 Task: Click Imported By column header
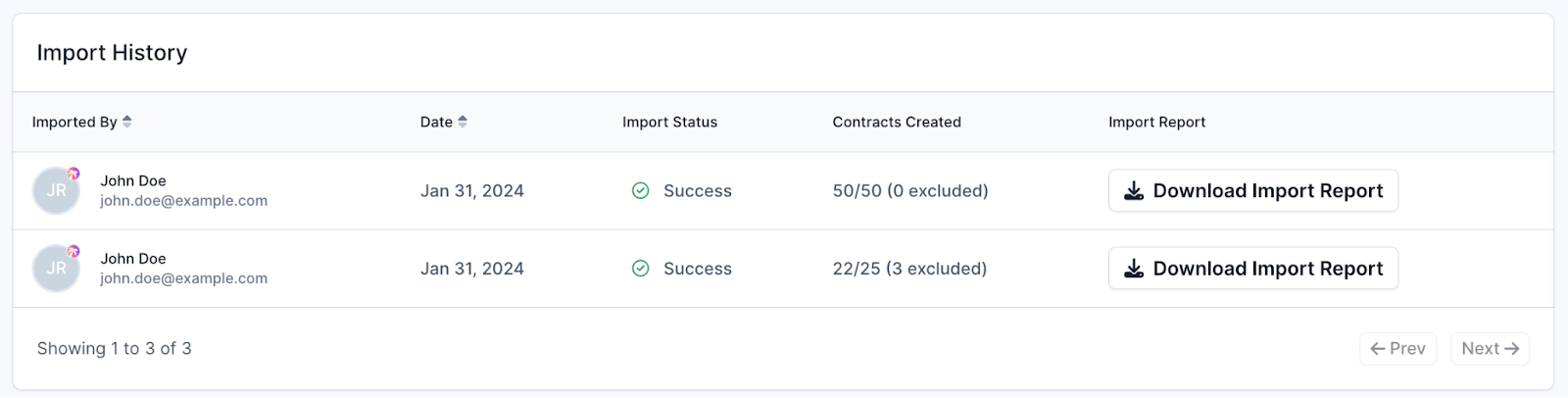click(x=74, y=122)
